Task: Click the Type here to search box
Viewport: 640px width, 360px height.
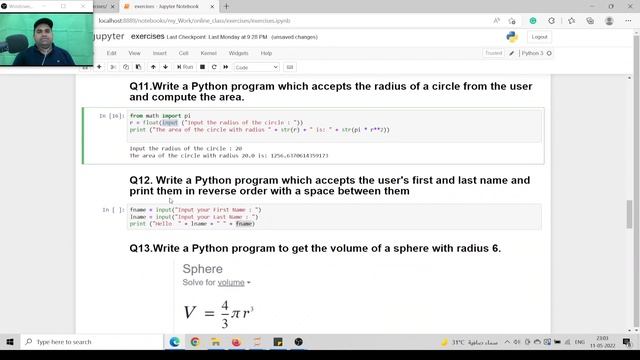Action: coord(92,342)
